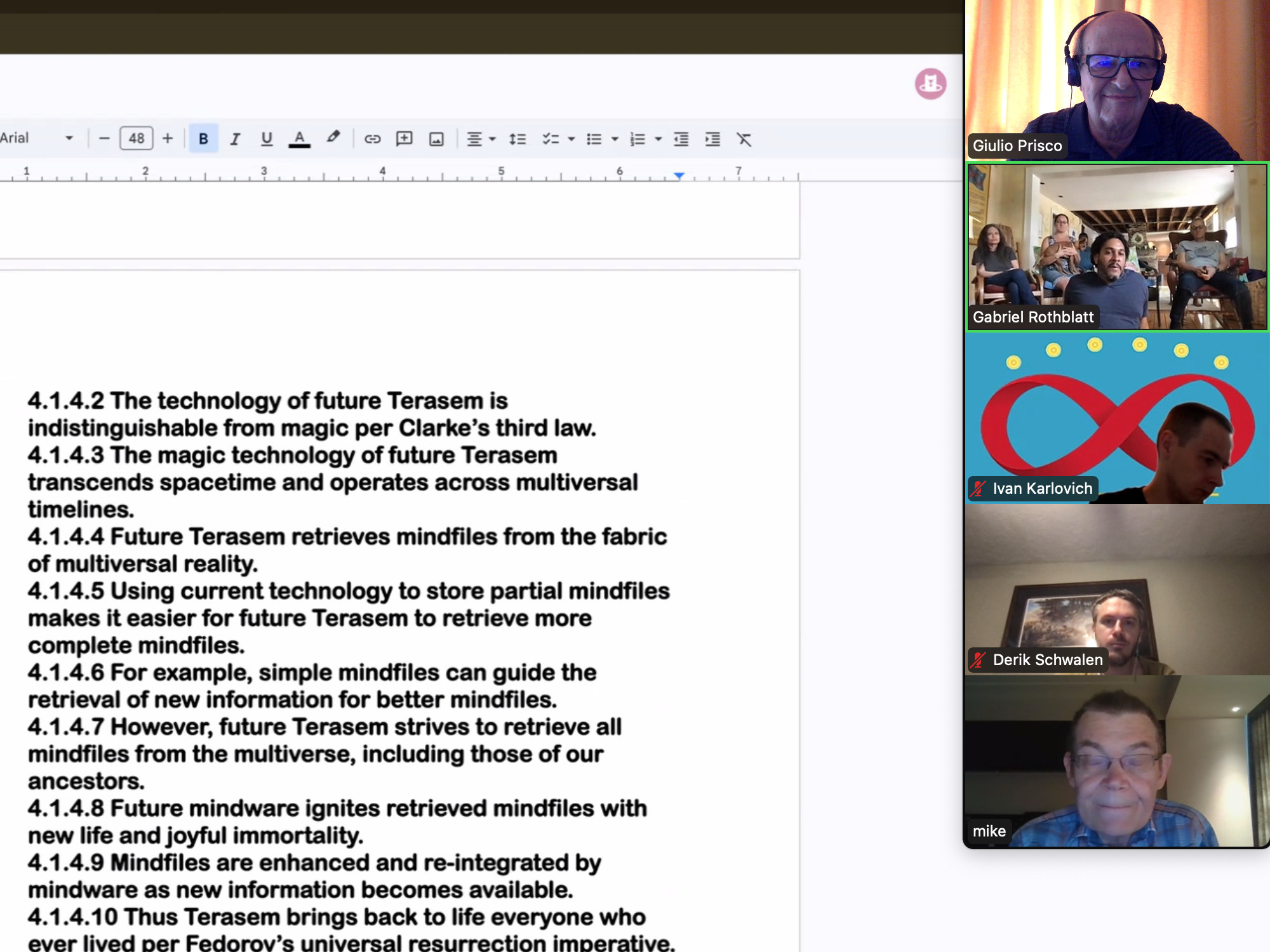Screen dimensions: 1270x952
Task: Expand the numbered list options arrow
Action: [x=658, y=138]
